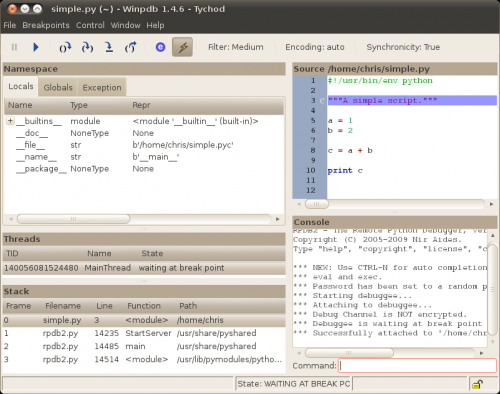Click the State: WAITING AT BREAK POINT status
Screen dimensions: 500x394
coord(293,384)
